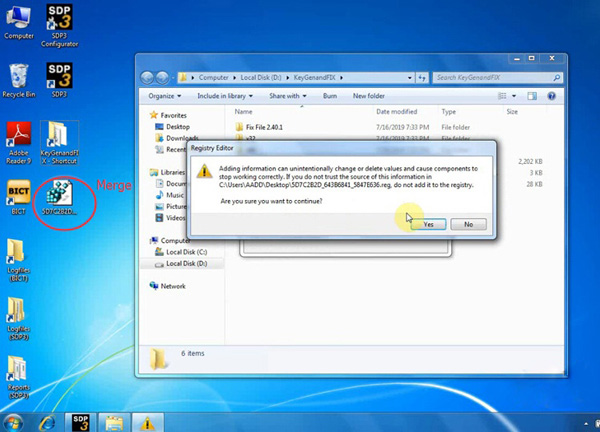Open SDP3 Configurator desktop shortcut
Image resolution: width=600 pixels, height=432 pixels.
(59, 26)
